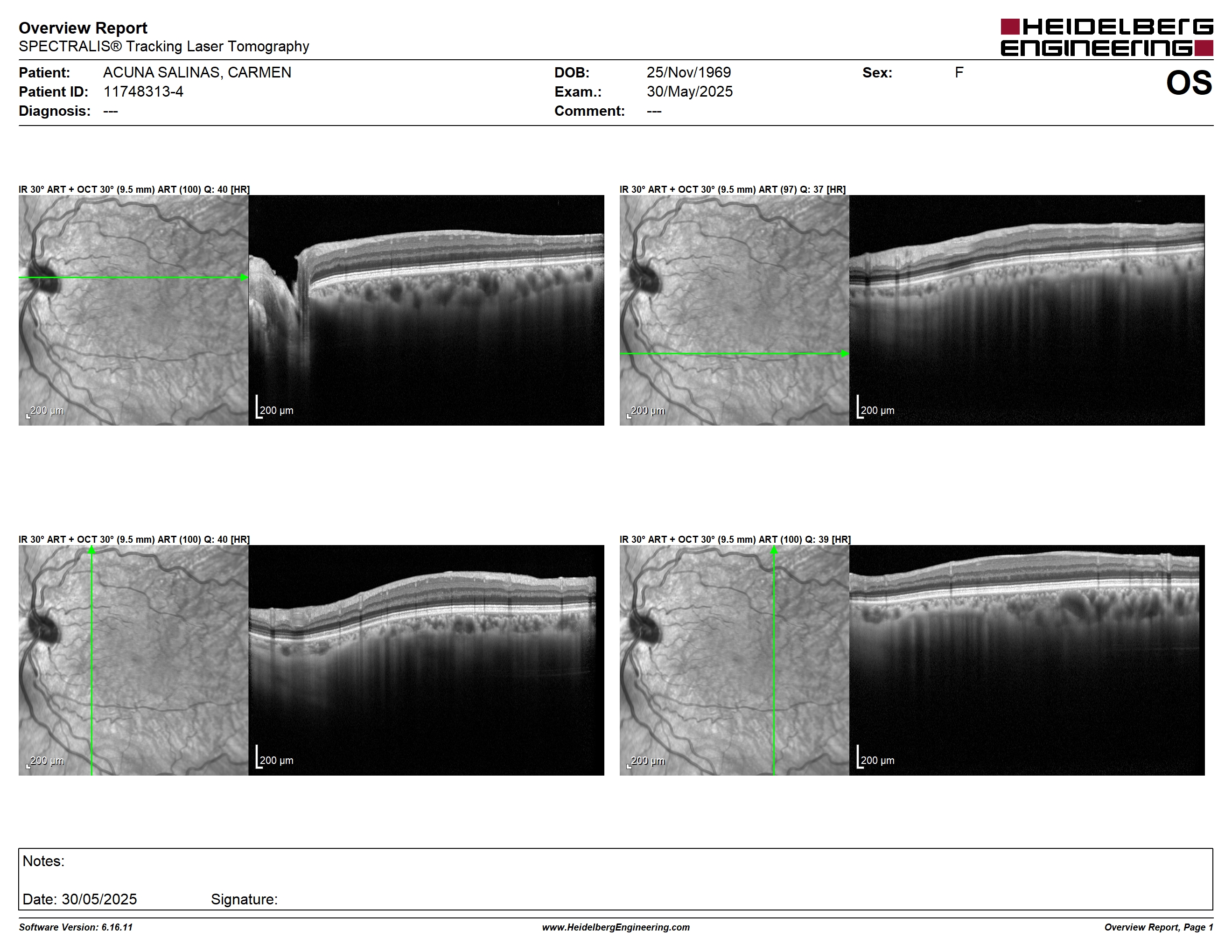Click the Sex value F

coord(959,73)
